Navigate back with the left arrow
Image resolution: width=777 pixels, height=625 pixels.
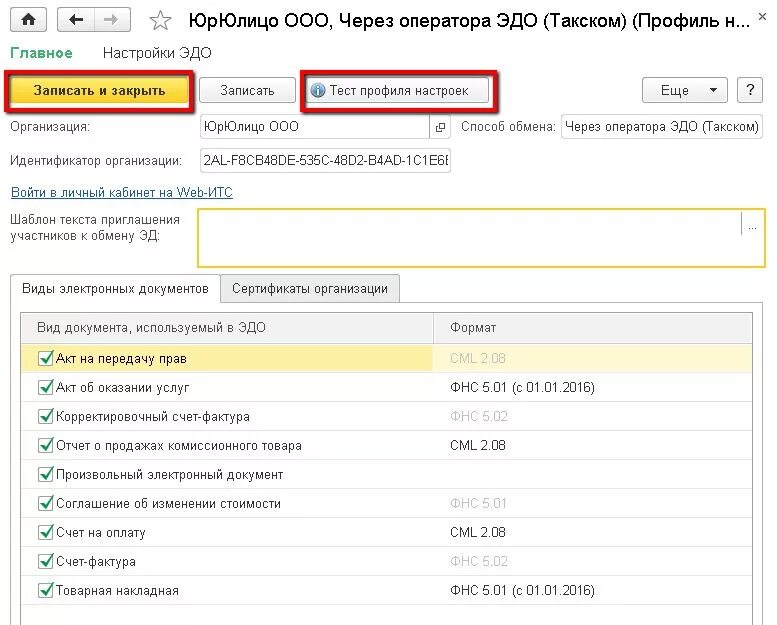(x=76, y=20)
